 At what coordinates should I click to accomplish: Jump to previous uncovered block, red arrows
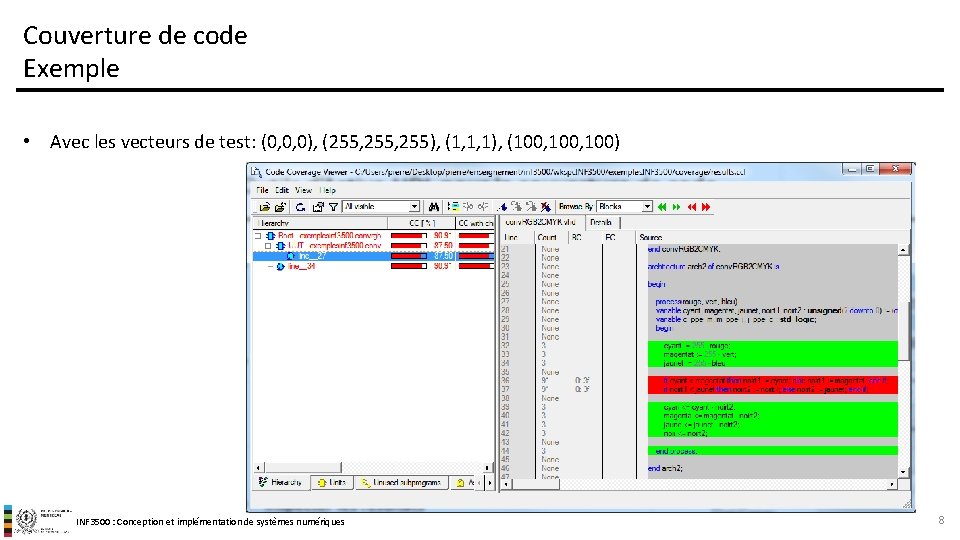(692, 207)
